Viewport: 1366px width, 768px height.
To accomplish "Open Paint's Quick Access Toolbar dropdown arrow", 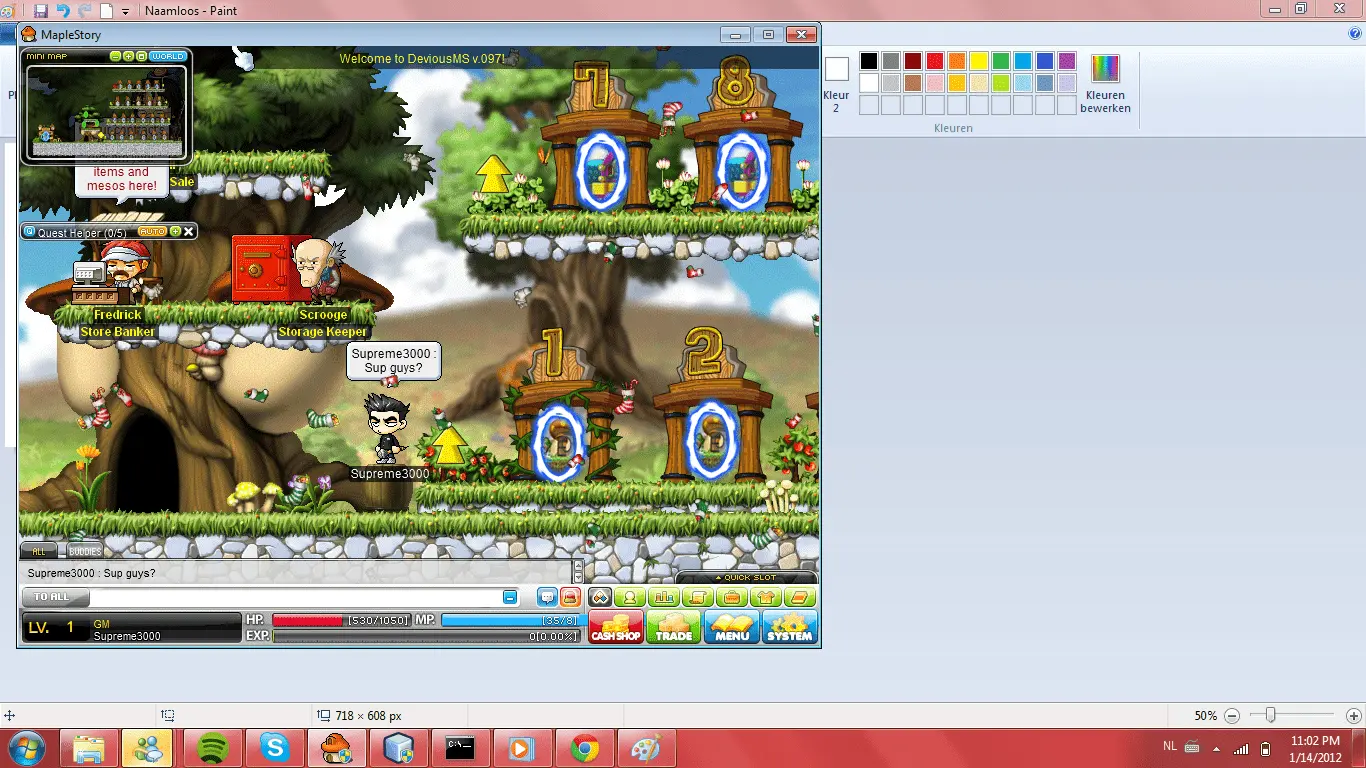I will tap(125, 11).
